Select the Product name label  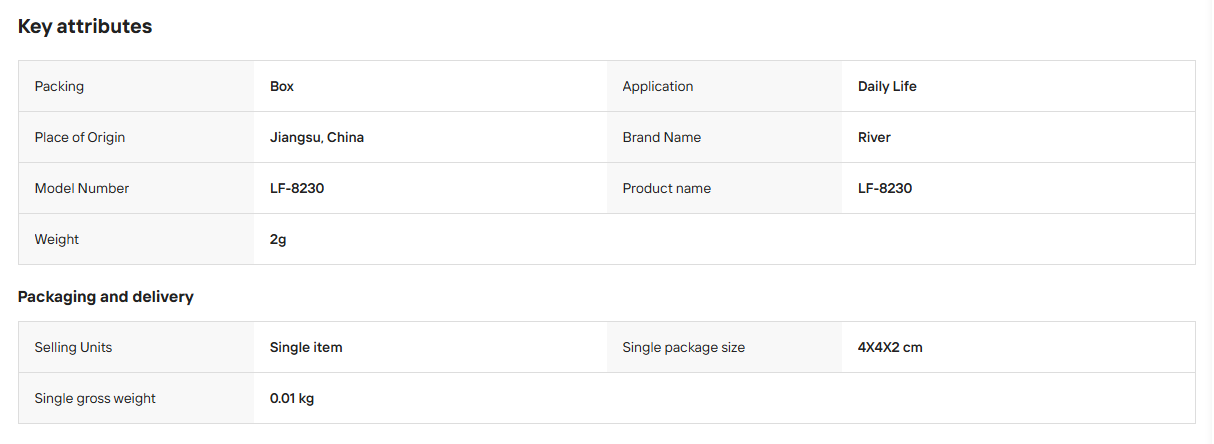(667, 188)
